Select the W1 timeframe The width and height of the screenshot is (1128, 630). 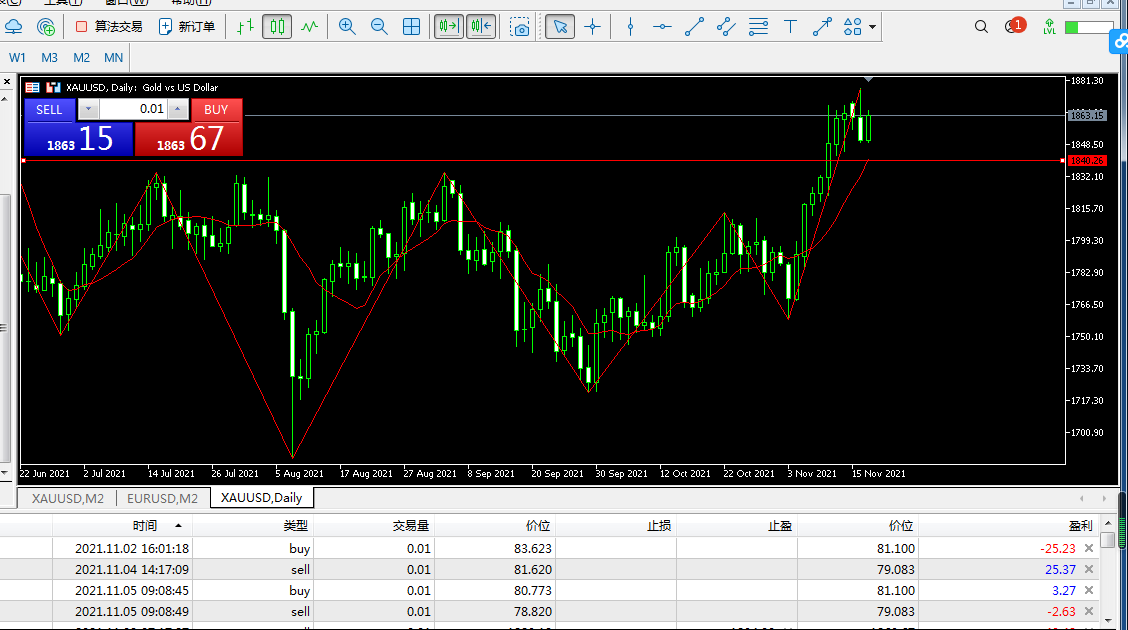tap(18, 58)
